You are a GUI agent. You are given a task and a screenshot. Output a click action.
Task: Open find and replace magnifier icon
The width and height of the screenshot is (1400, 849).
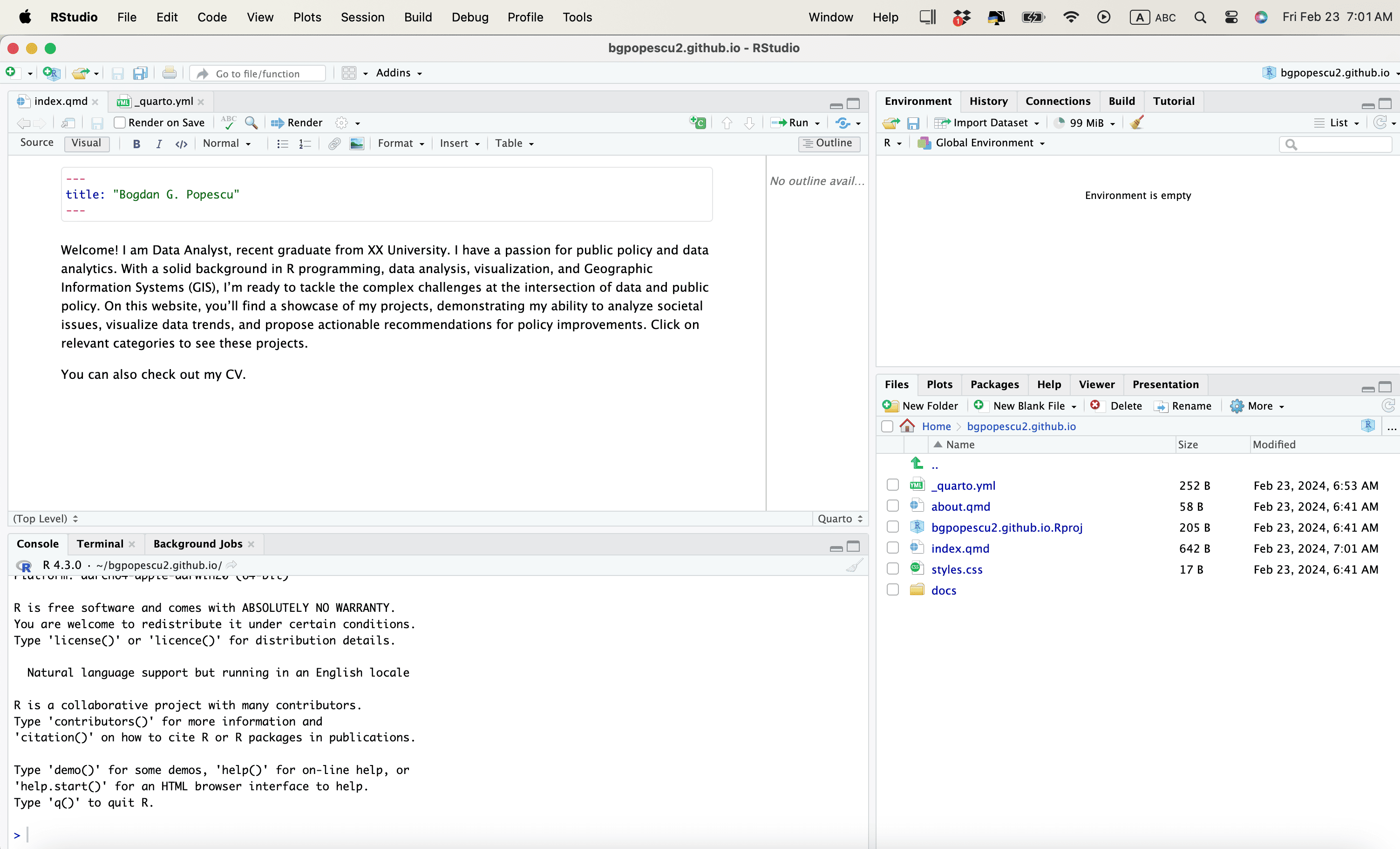coord(251,123)
